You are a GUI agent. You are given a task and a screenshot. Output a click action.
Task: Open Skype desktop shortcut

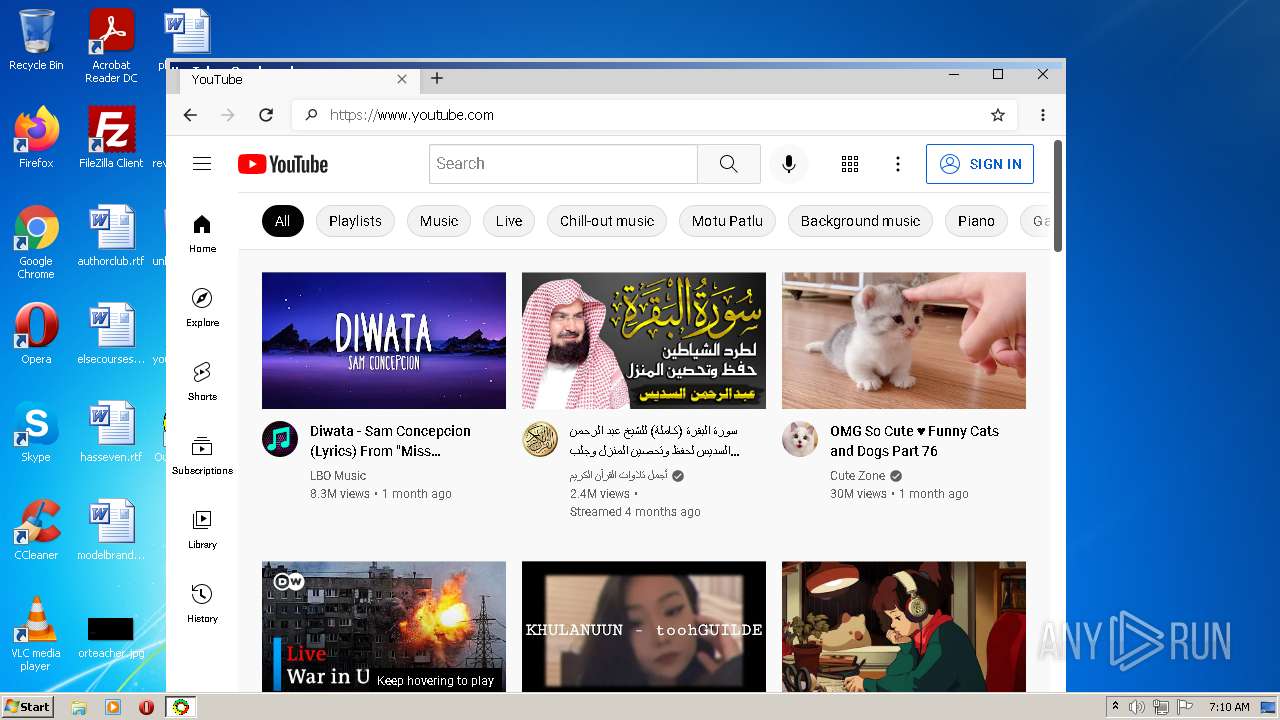pos(36,432)
